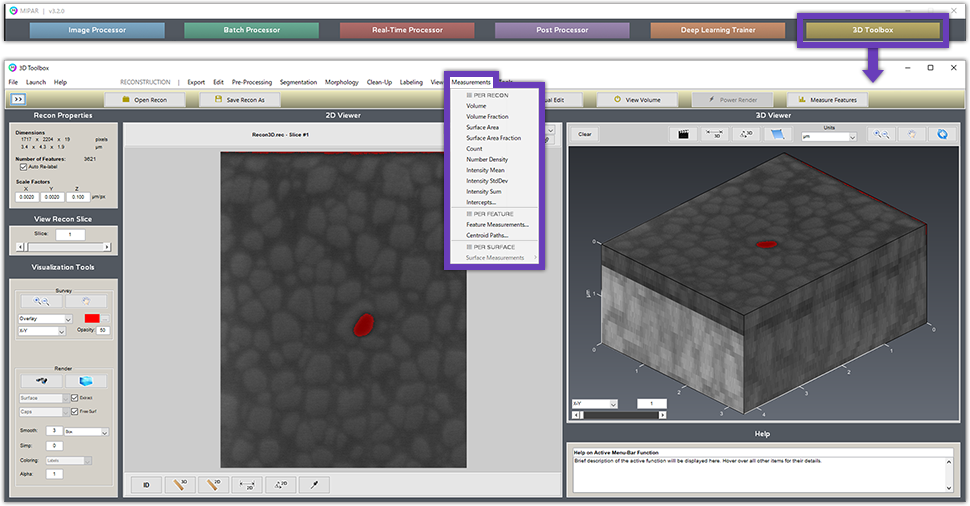Click ellipsis button beside red swatch

tap(105, 319)
